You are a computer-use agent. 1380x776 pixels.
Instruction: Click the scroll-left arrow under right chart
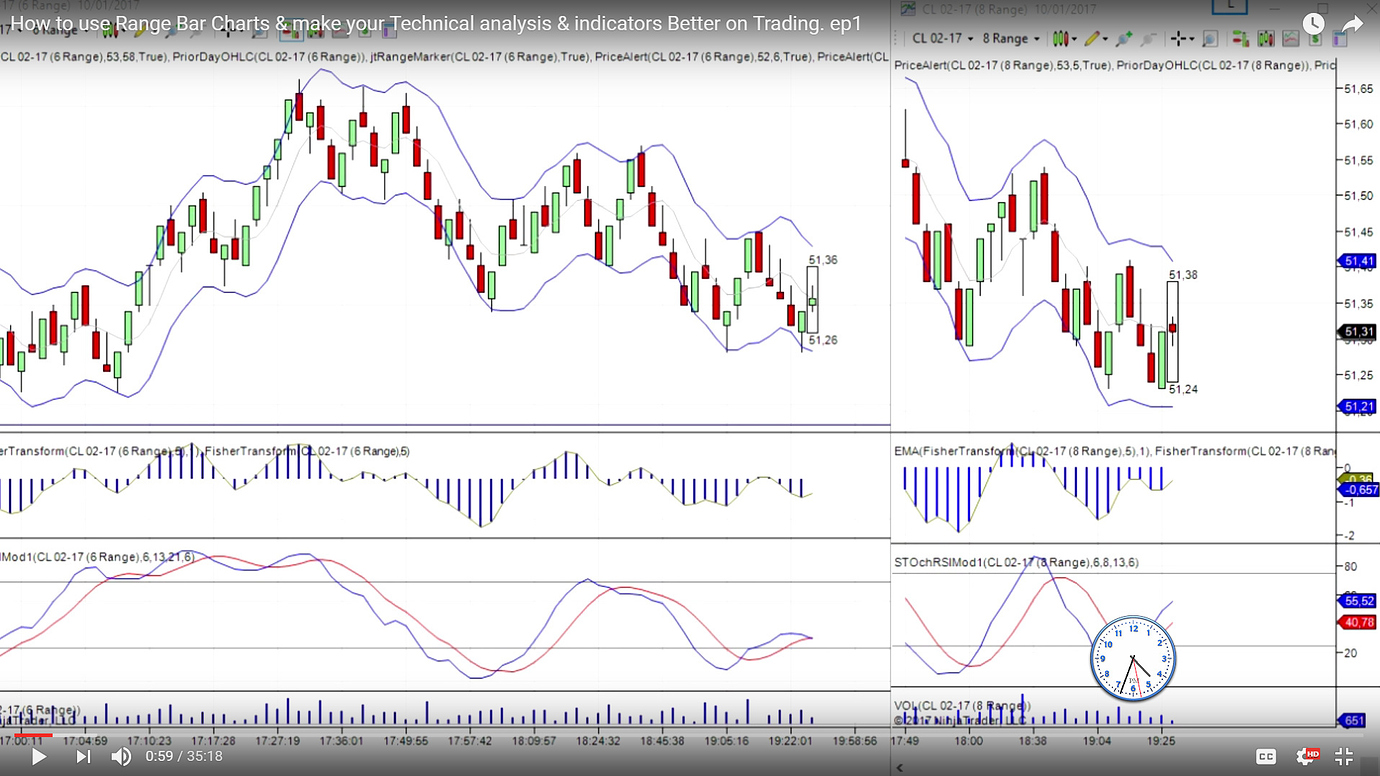click(898, 768)
